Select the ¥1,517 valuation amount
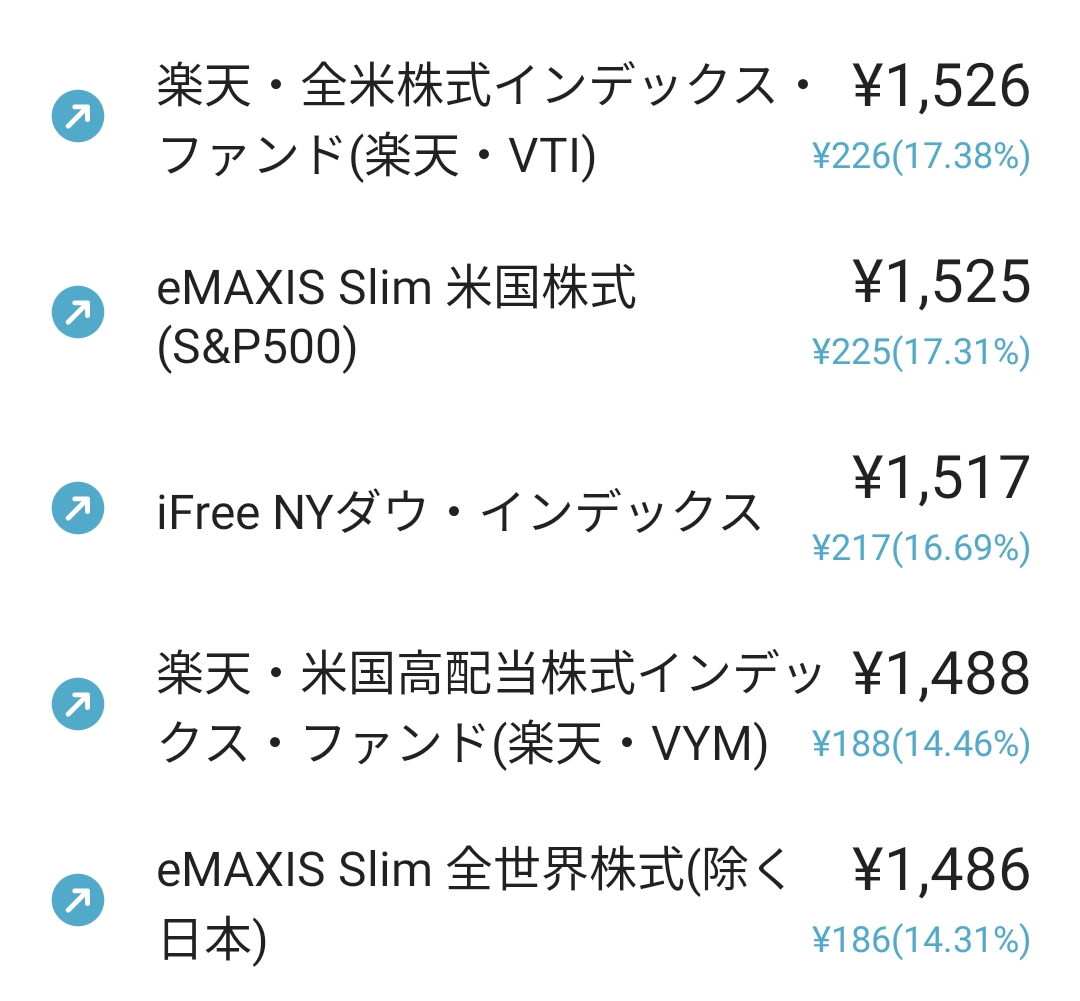 tap(942, 478)
